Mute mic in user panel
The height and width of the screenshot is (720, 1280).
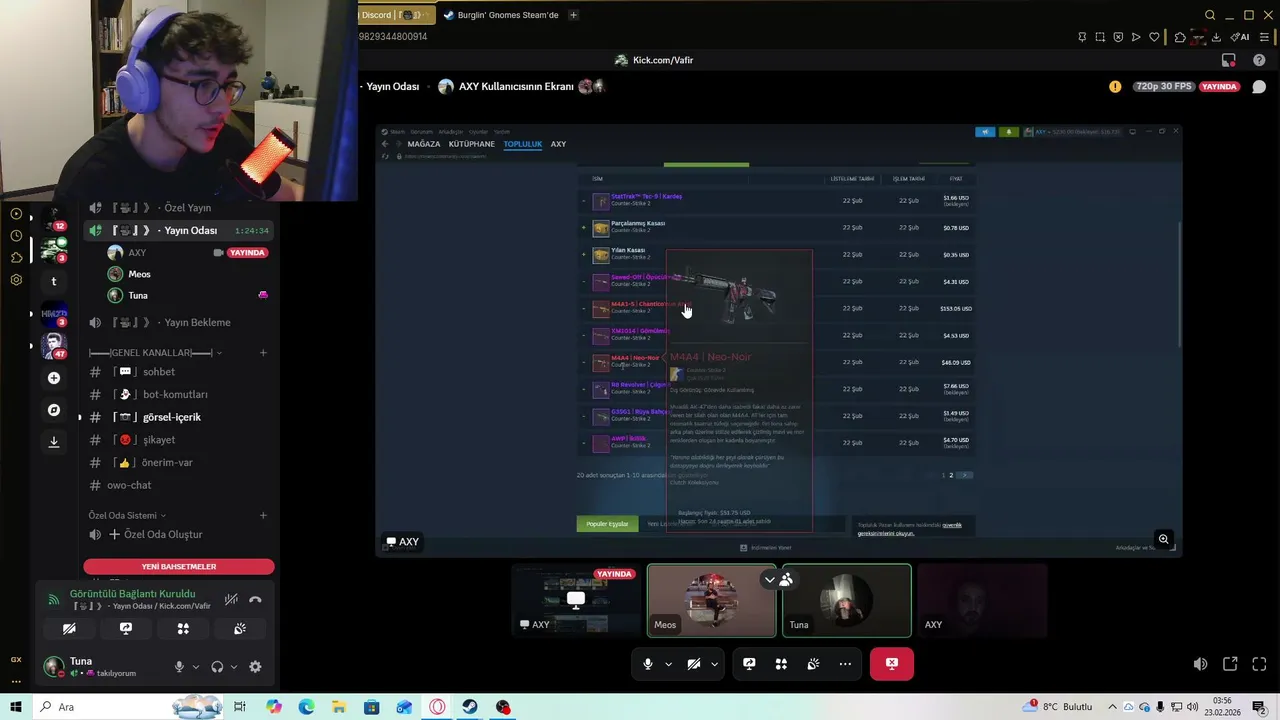pyautogui.click(x=180, y=667)
